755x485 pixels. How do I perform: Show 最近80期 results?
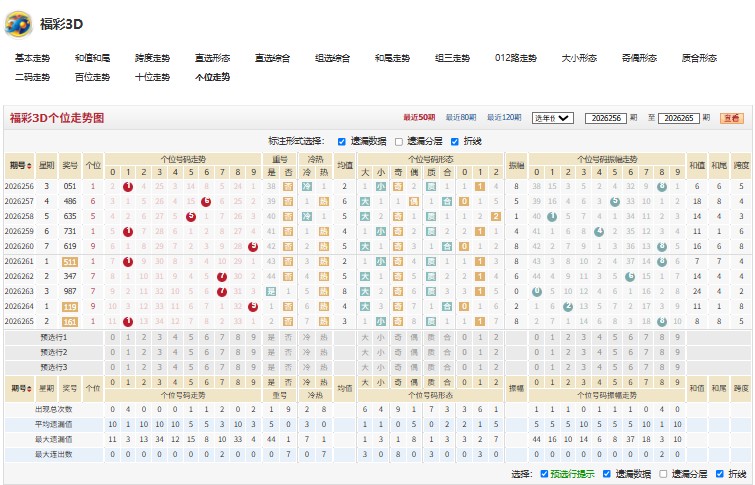[x=461, y=118]
